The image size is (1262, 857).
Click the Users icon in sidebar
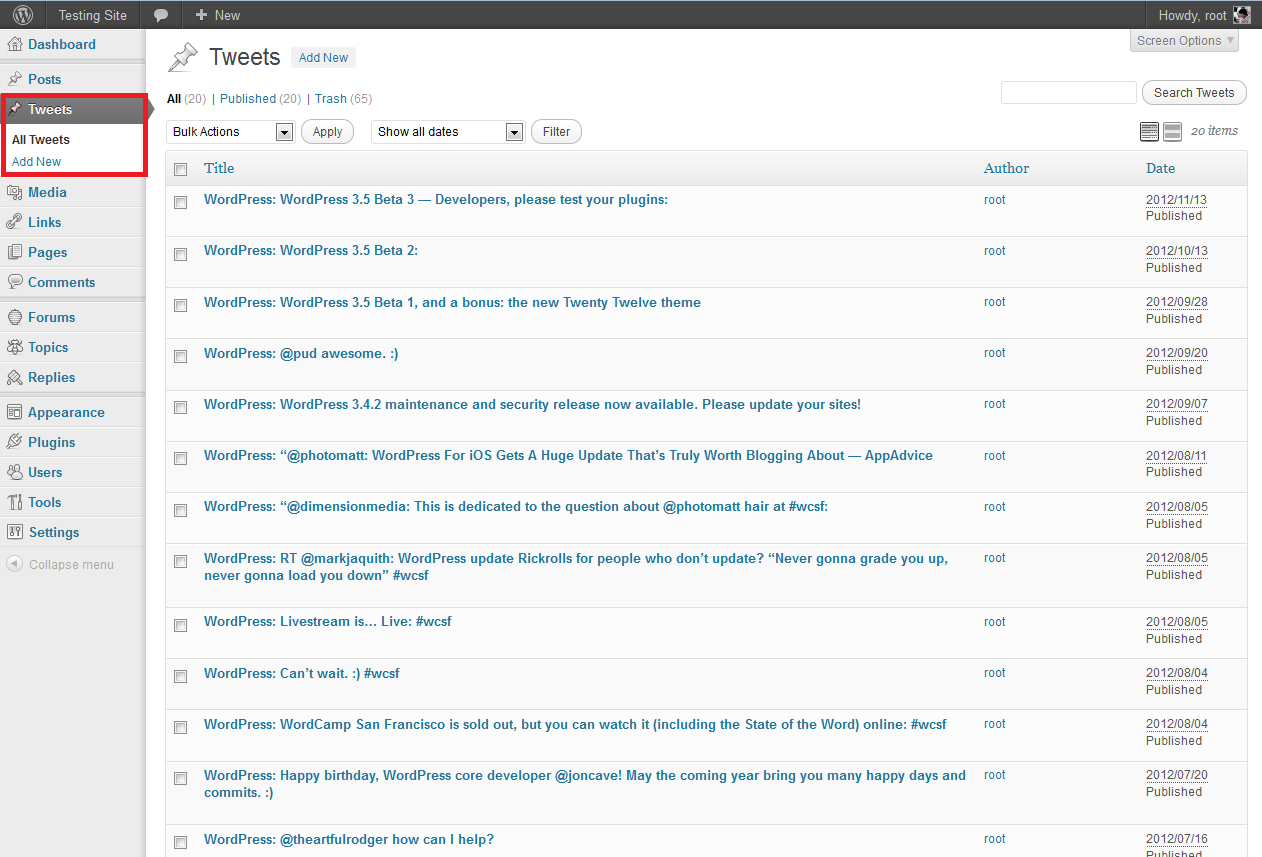tap(15, 472)
